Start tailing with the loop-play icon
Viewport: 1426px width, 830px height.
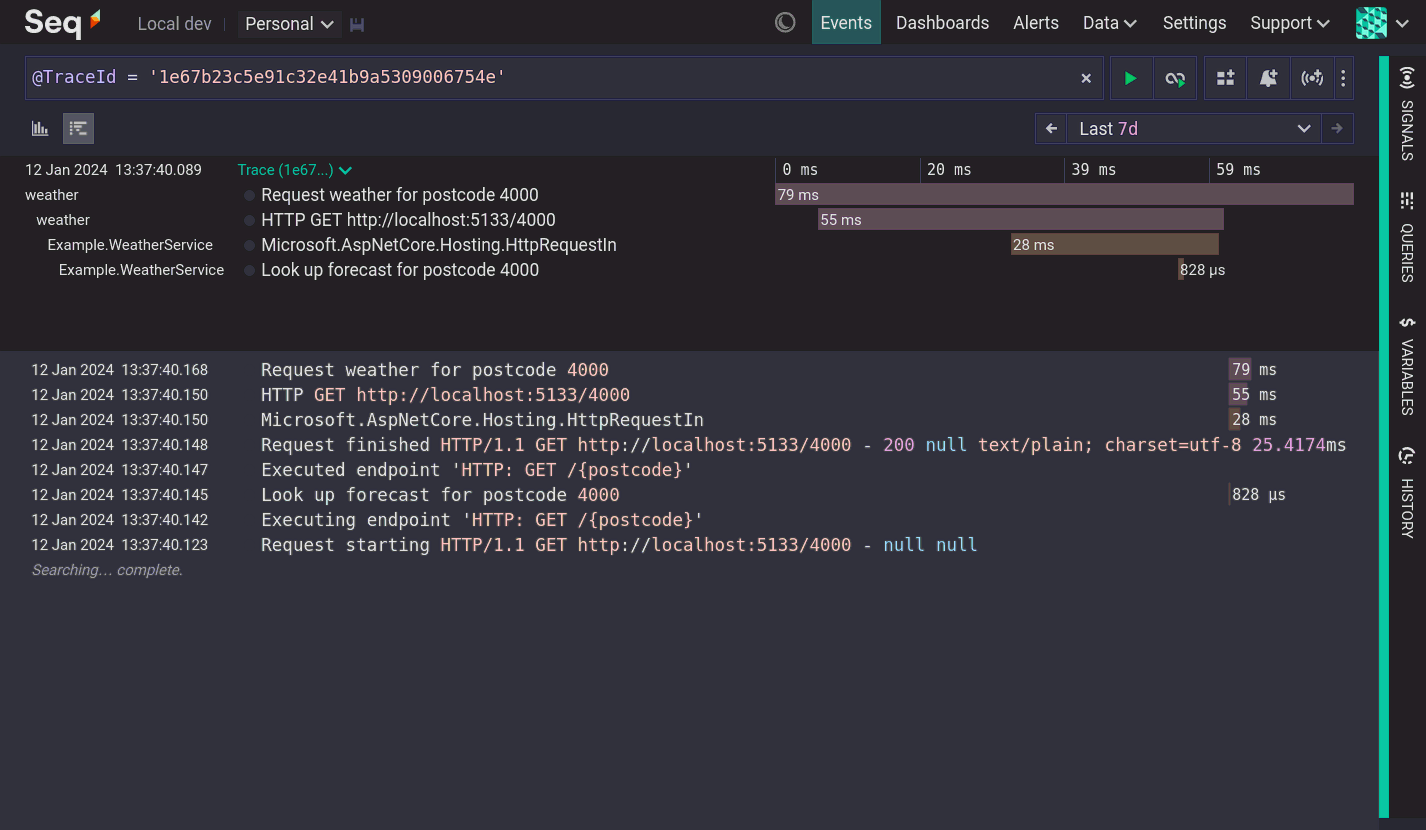pyautogui.click(x=1175, y=78)
